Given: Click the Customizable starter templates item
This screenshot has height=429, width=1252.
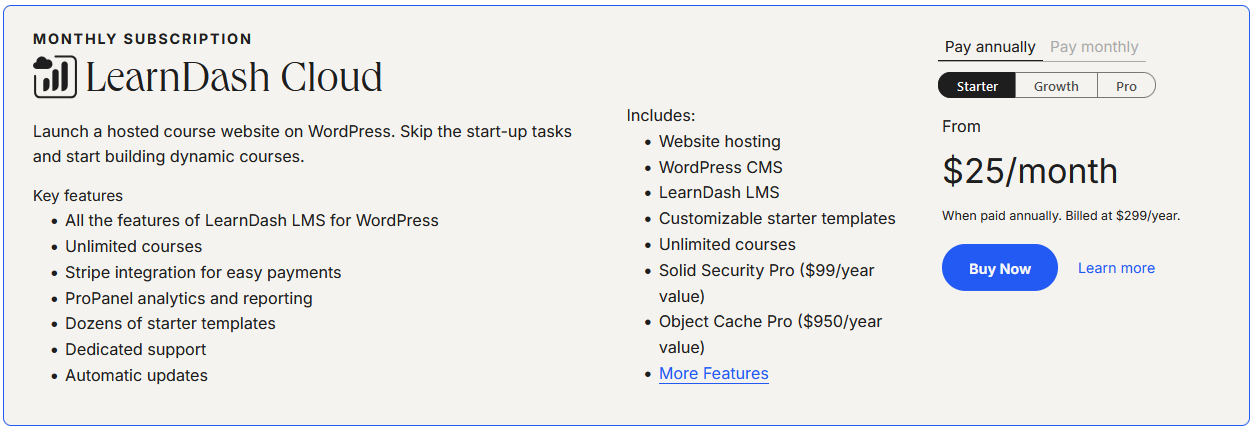Looking at the screenshot, I should coord(777,218).
